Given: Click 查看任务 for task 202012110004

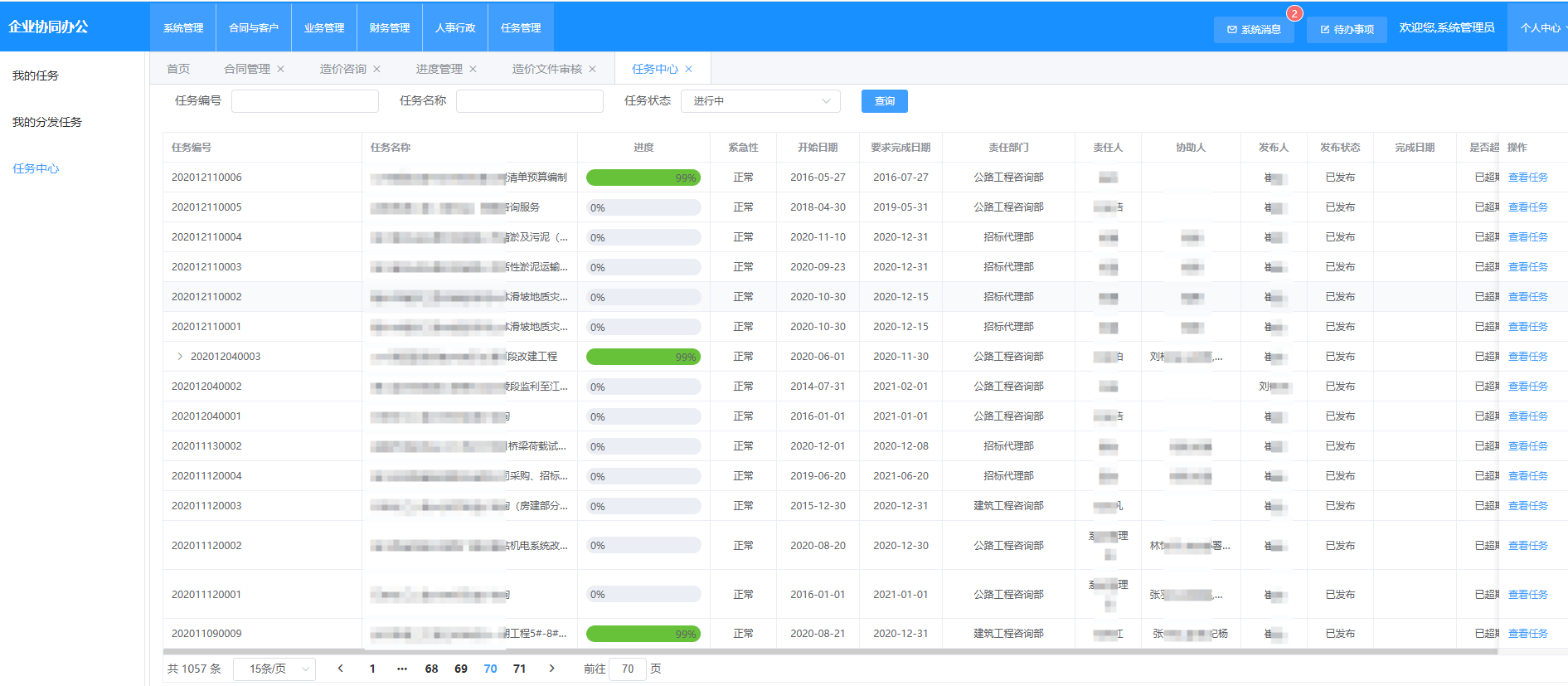Looking at the screenshot, I should pos(1528,237).
